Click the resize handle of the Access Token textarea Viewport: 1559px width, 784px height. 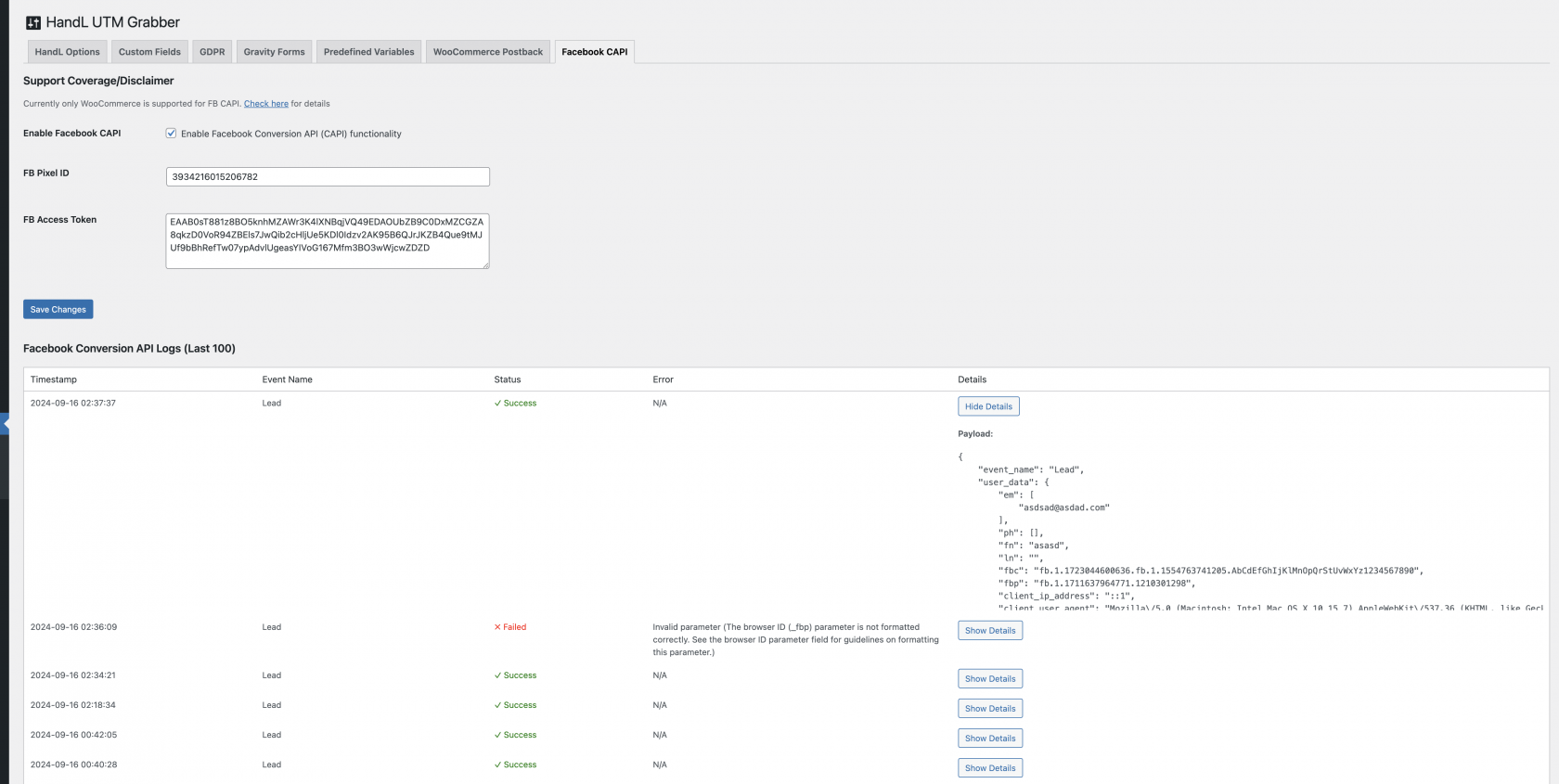485,265
